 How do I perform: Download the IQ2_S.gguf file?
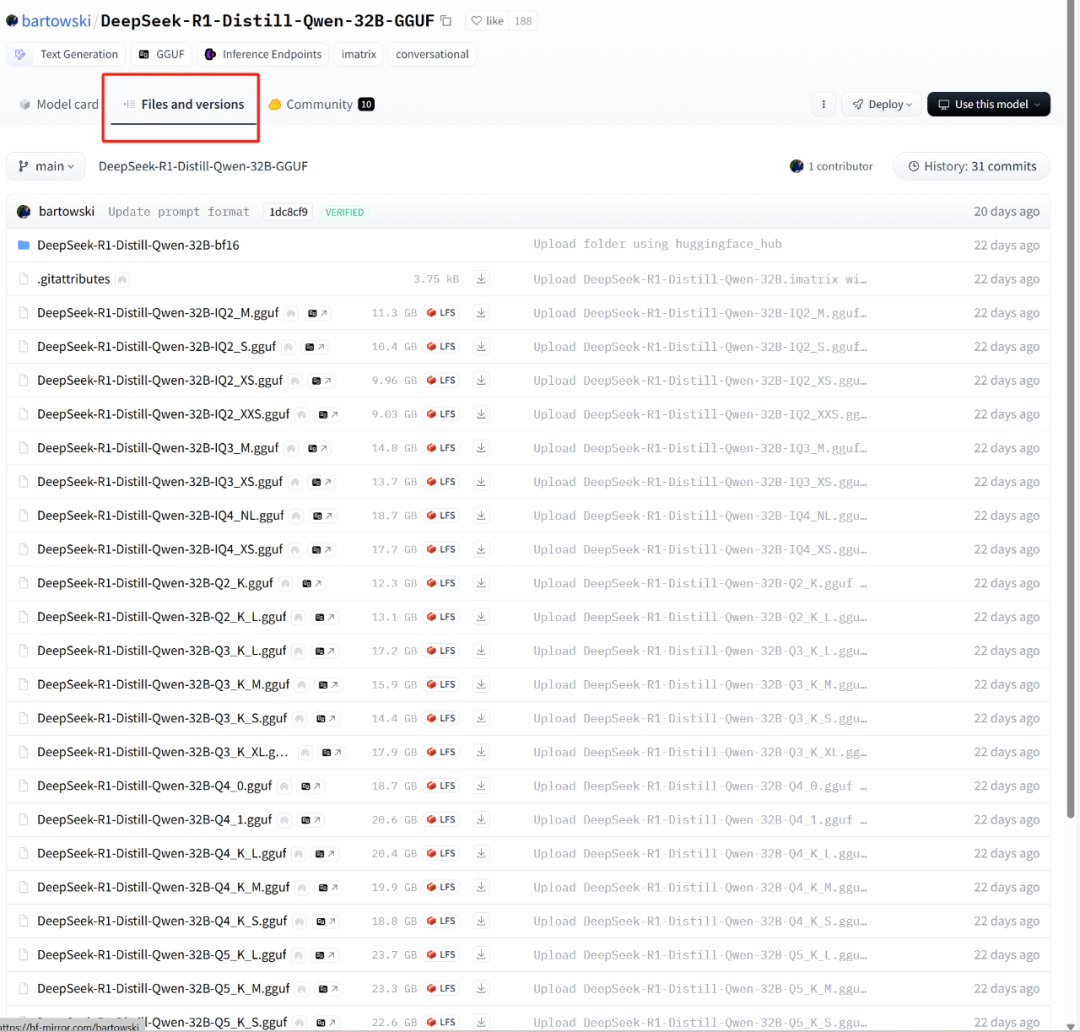pyautogui.click(x=481, y=347)
